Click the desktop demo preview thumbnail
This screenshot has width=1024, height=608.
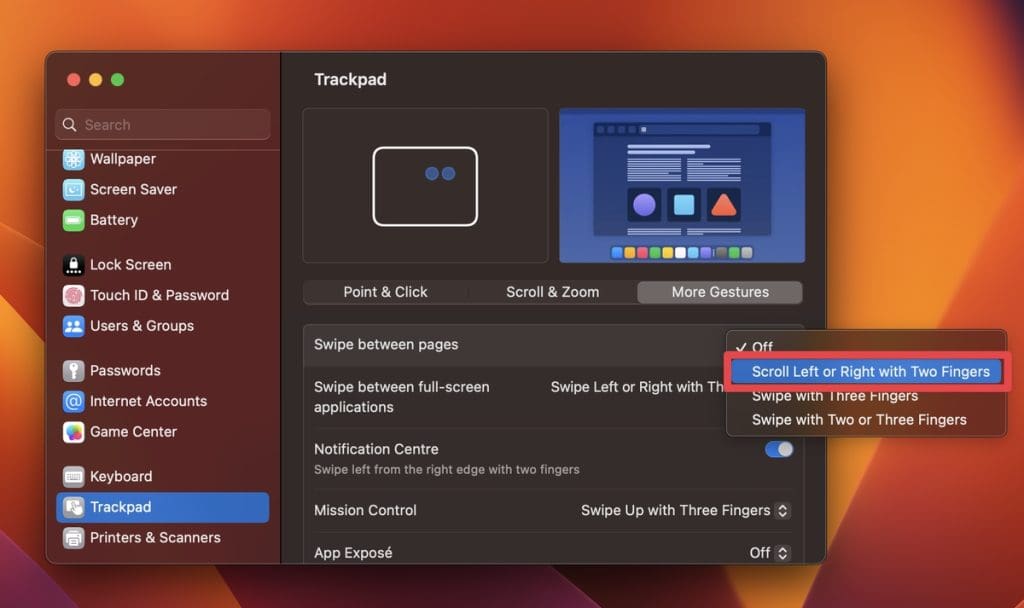point(682,185)
